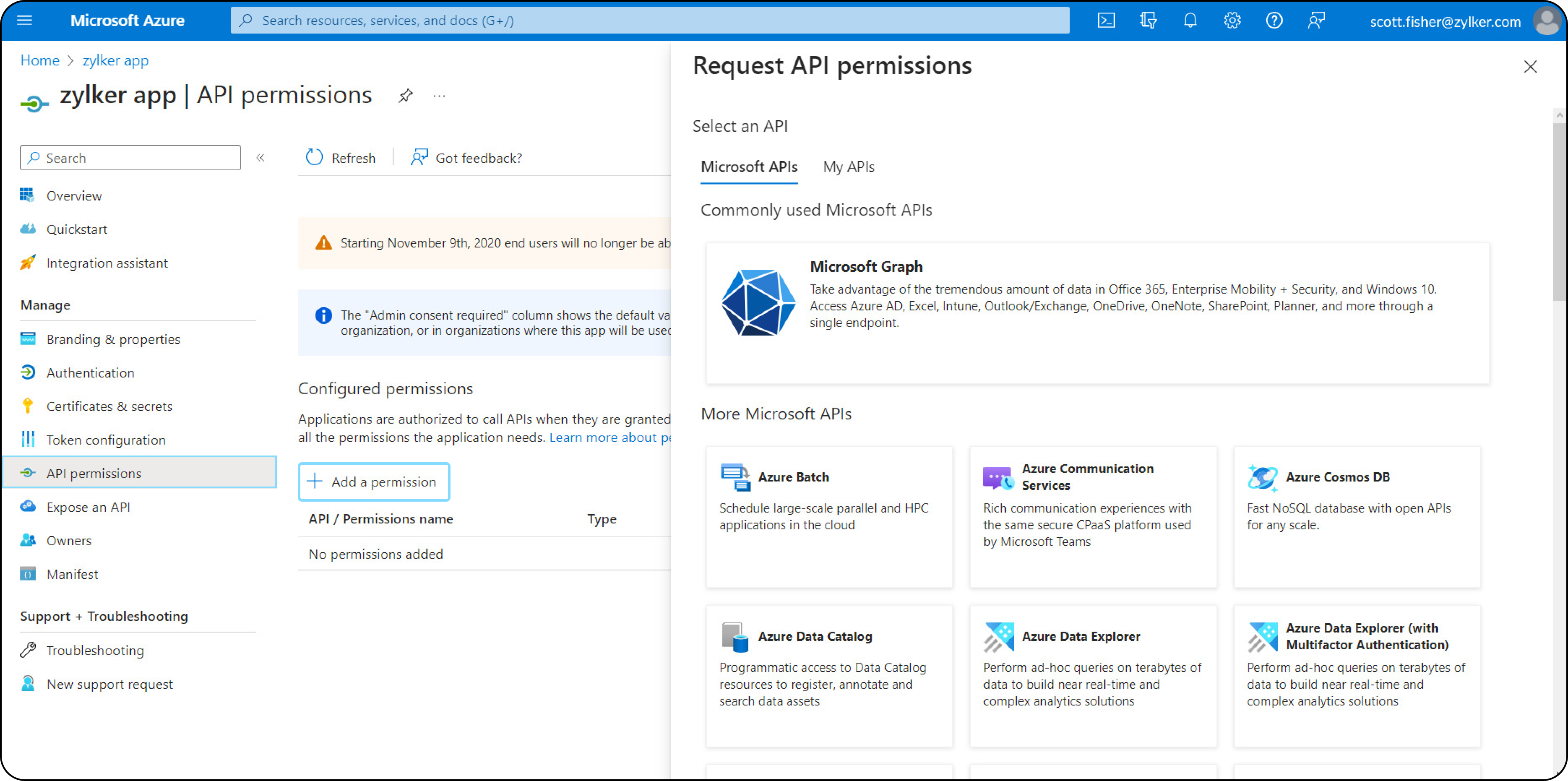Open the portal settings gear
This screenshot has height=781, width=1568.
point(1232,21)
